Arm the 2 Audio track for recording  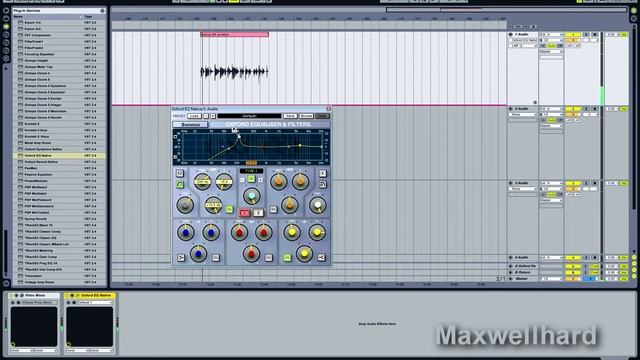click(595, 109)
